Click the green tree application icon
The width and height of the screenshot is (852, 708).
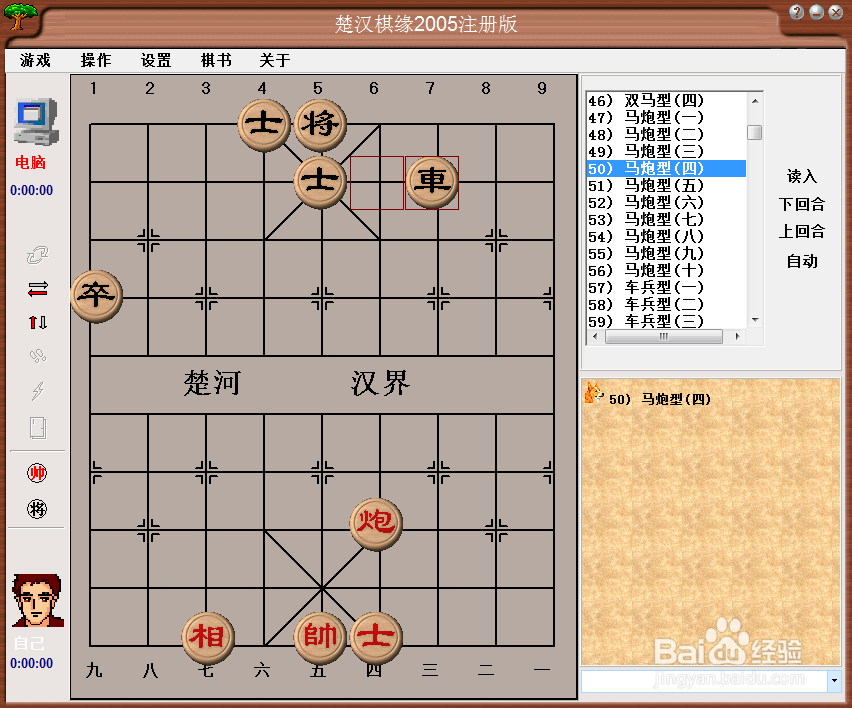tap(20, 16)
